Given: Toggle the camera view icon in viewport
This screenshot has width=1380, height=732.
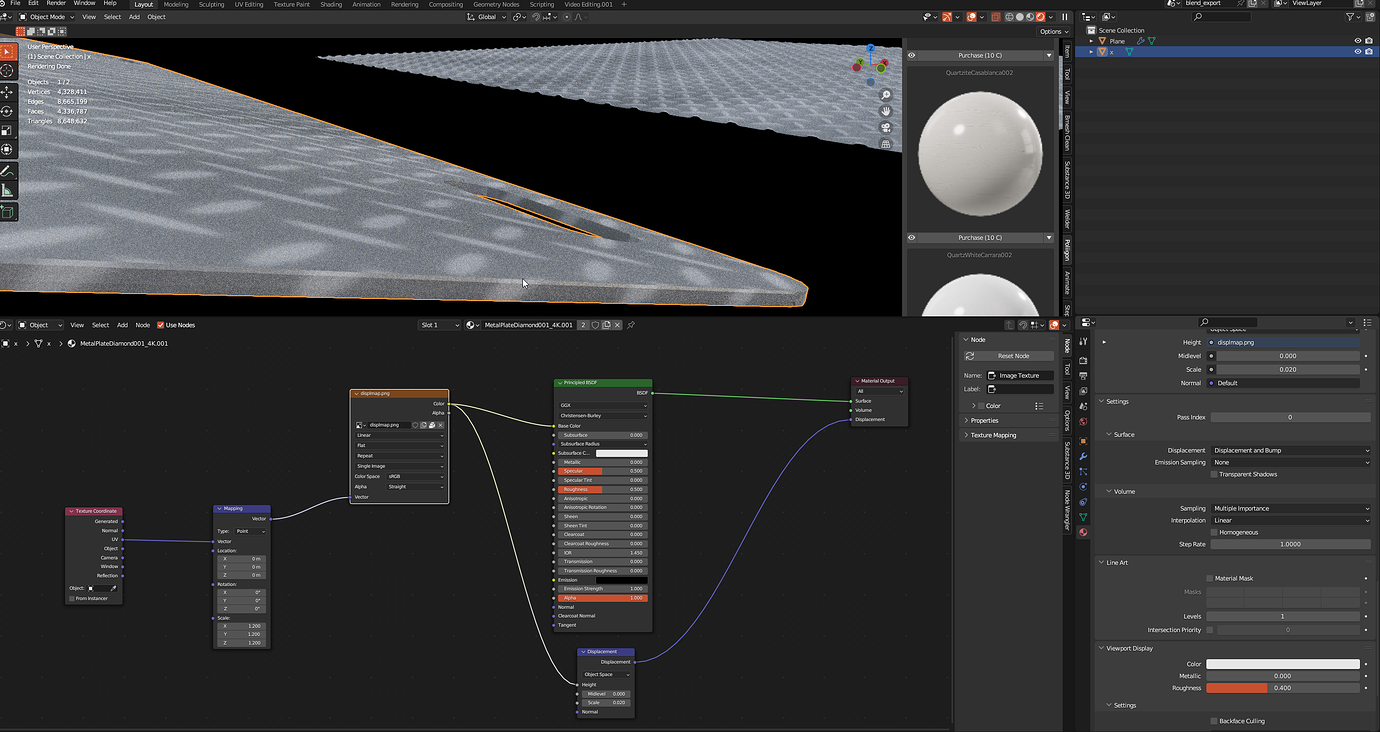Looking at the screenshot, I should (886, 128).
